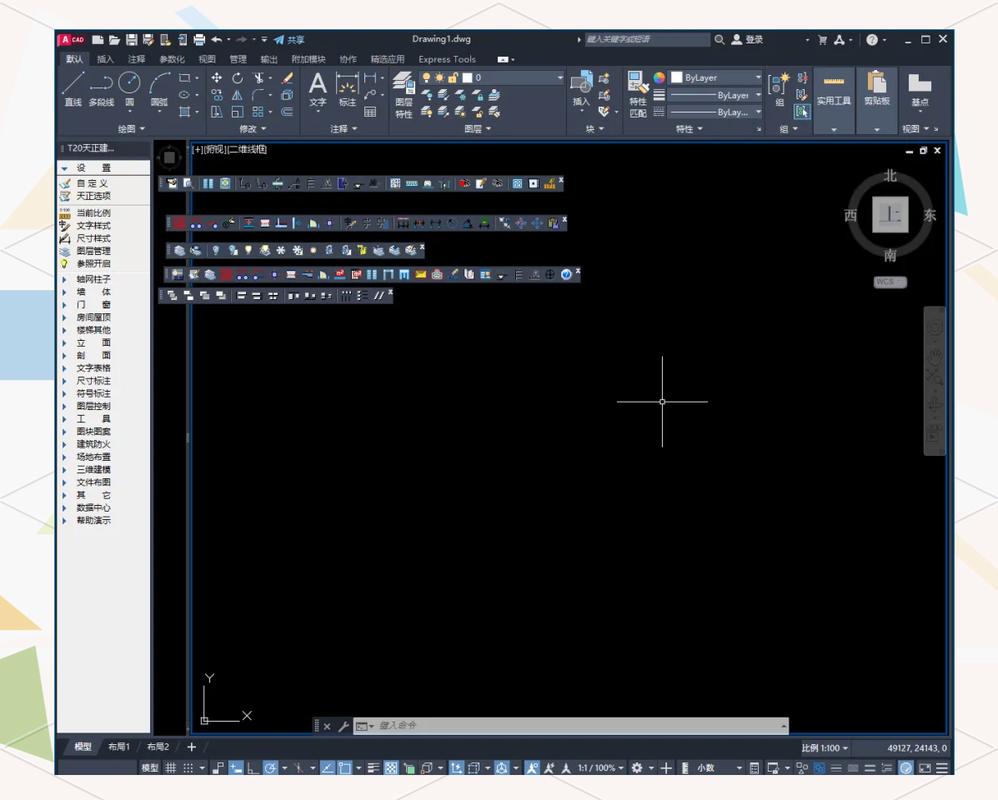Click the Erase tool icon
The width and height of the screenshot is (998, 800).
(x=287, y=78)
